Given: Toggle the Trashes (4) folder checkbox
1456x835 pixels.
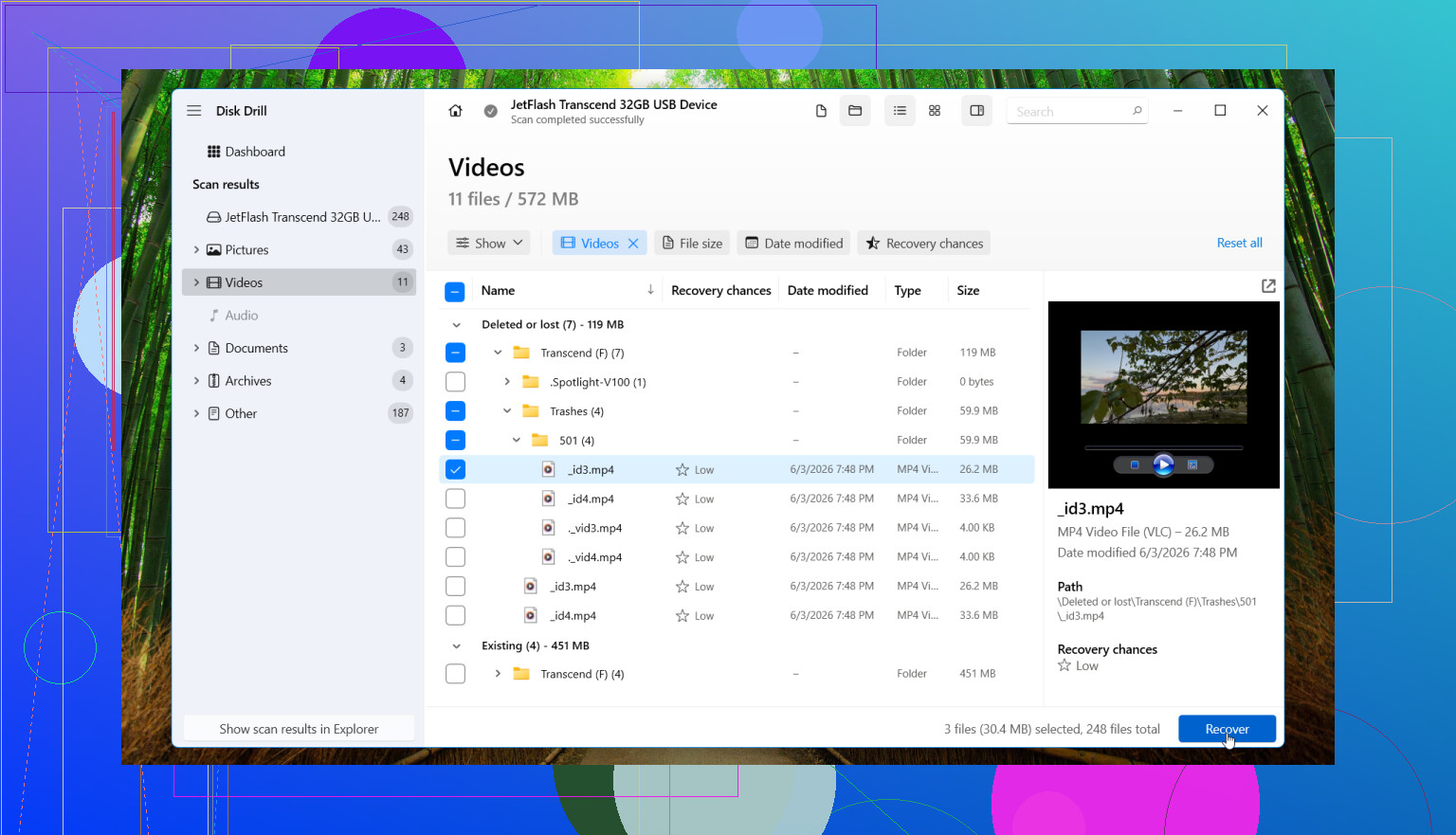Looking at the screenshot, I should coord(455,411).
